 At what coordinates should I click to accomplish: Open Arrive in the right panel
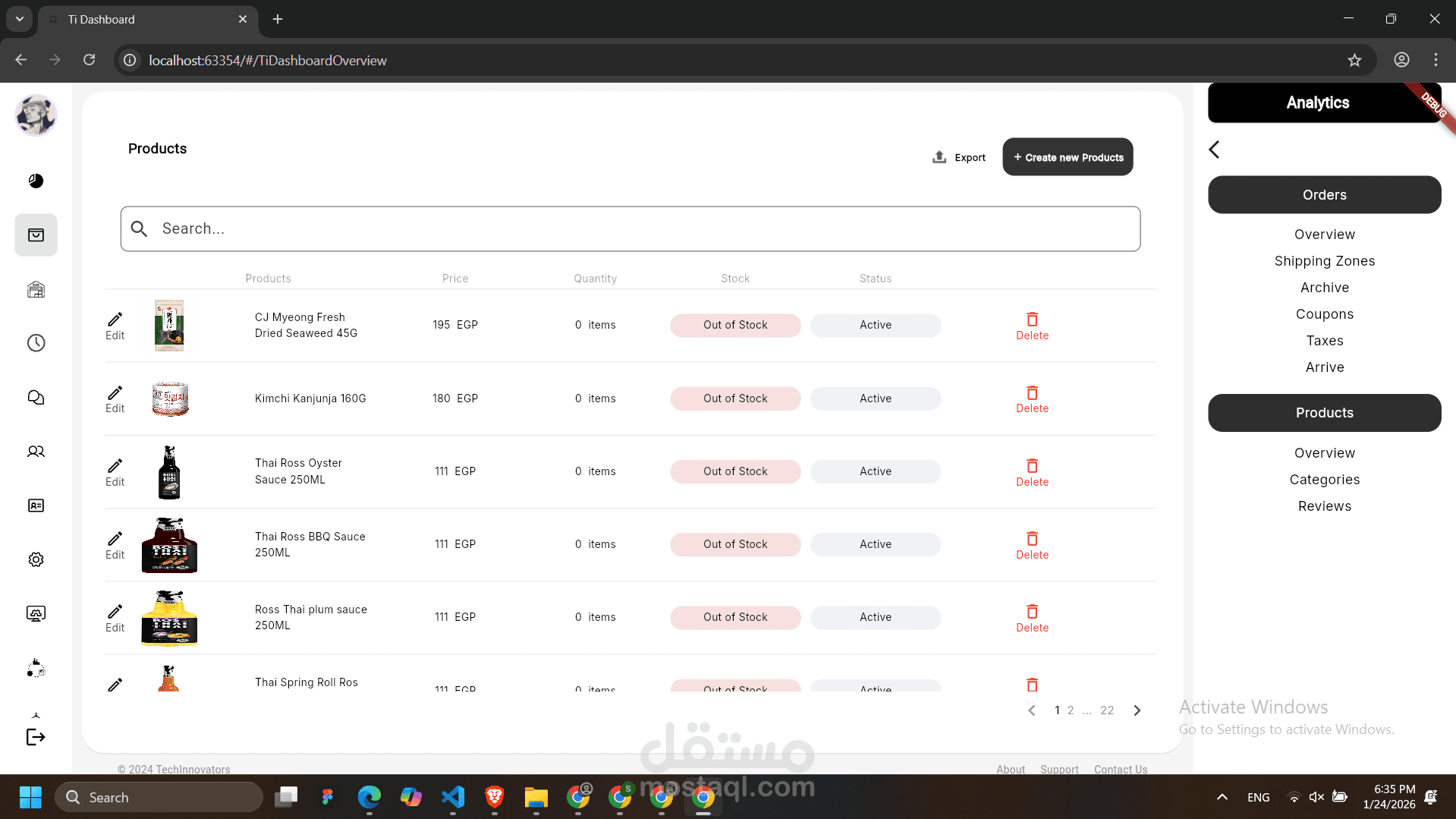point(1324,367)
